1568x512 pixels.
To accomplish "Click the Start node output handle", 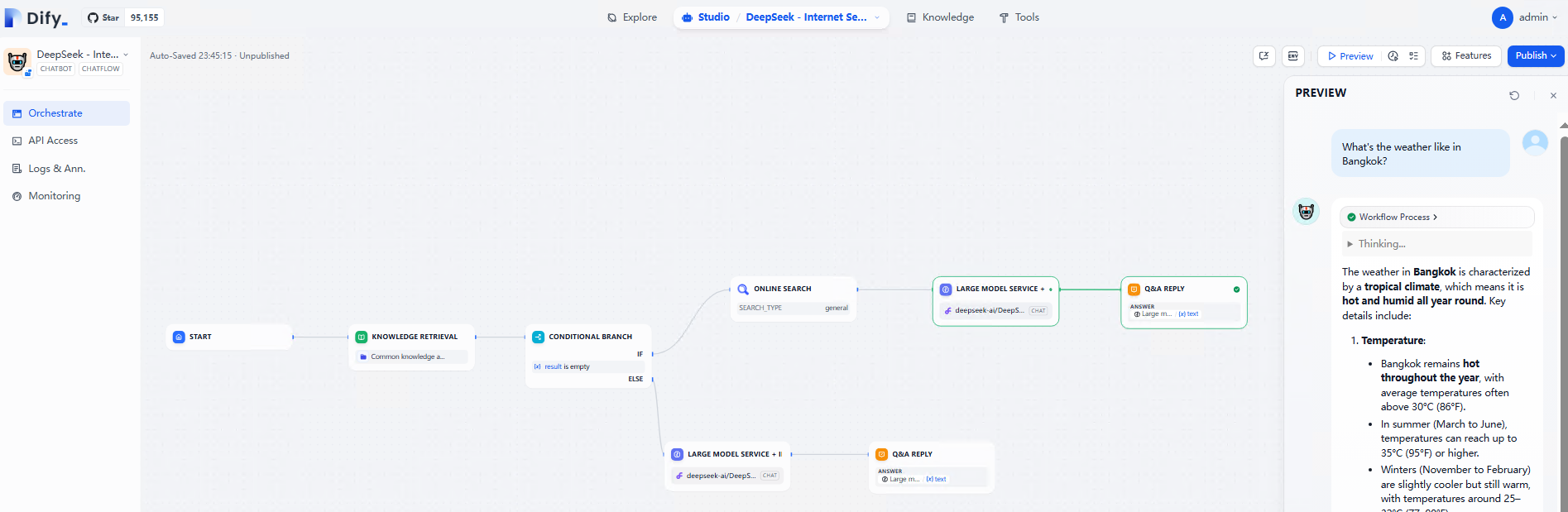I will [293, 337].
